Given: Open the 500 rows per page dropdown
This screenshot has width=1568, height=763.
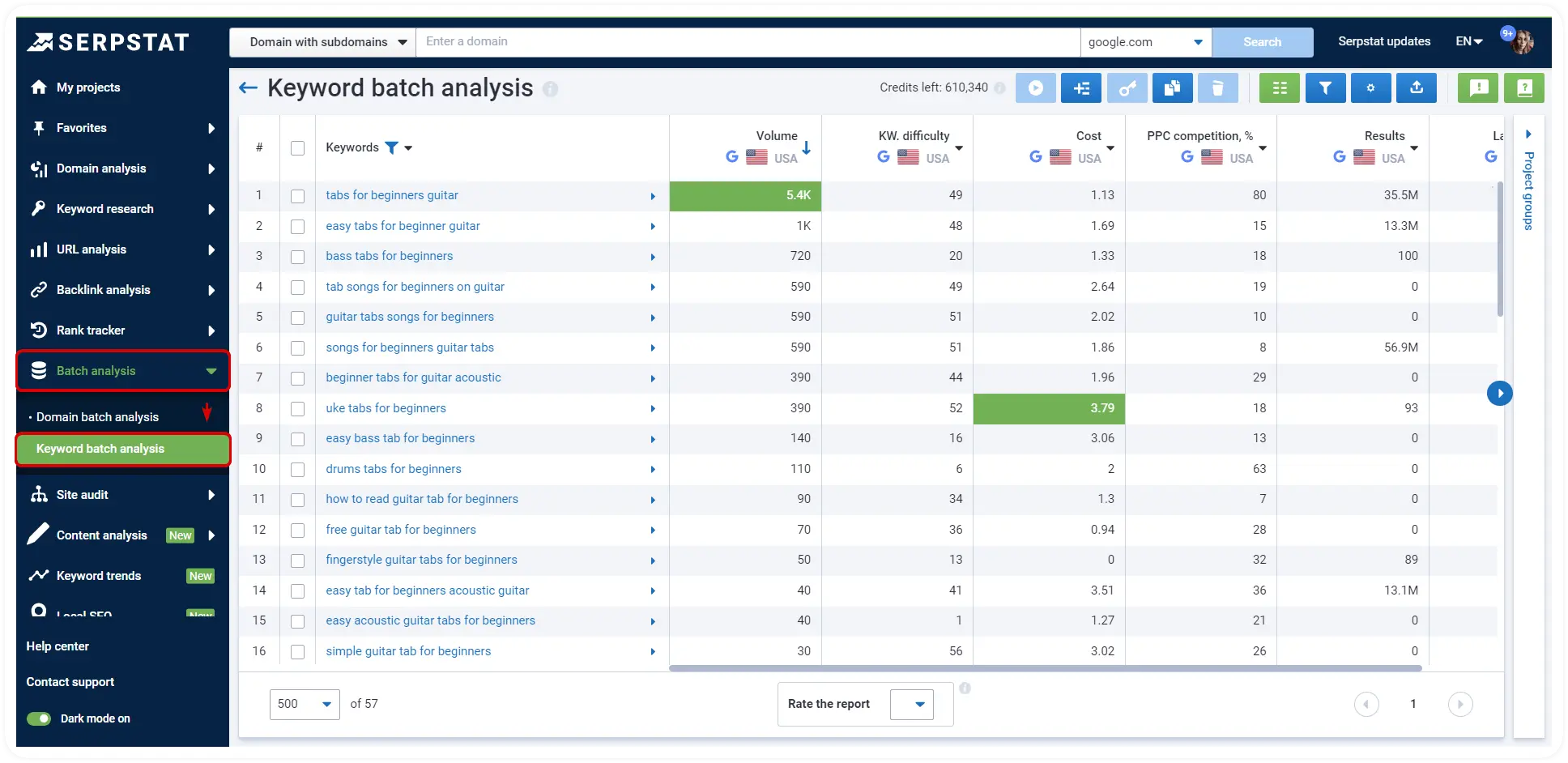Looking at the screenshot, I should (305, 704).
